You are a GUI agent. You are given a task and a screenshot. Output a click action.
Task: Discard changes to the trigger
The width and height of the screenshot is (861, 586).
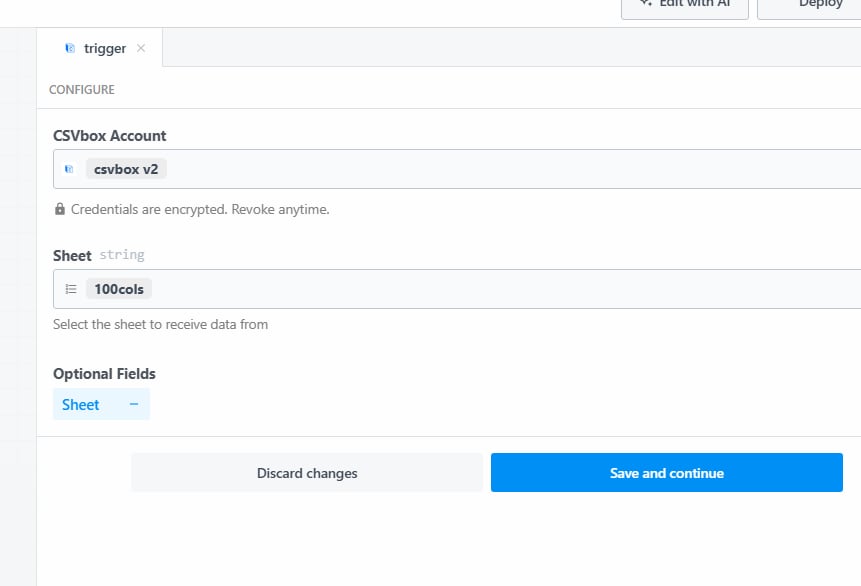click(x=307, y=473)
